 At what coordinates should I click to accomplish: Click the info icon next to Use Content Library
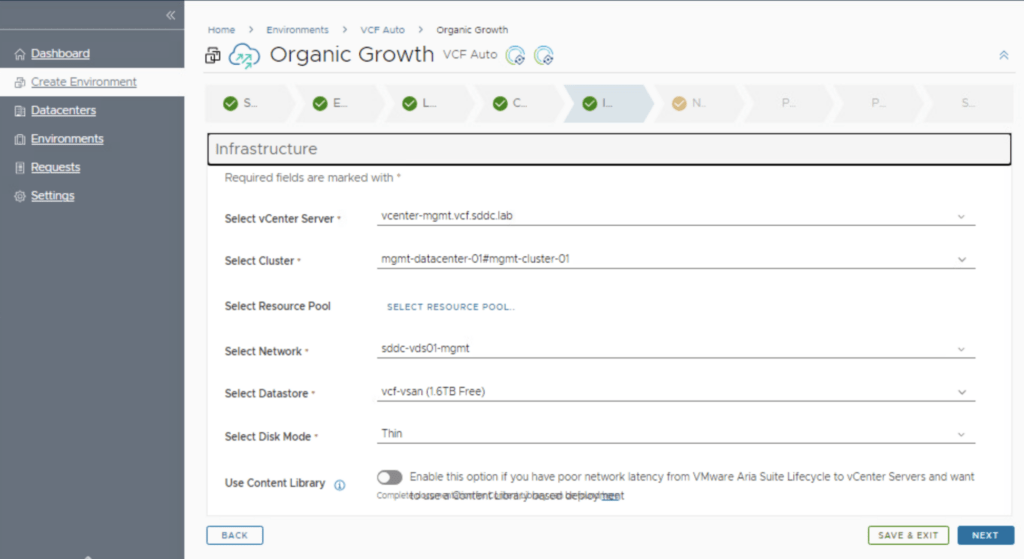click(x=339, y=485)
